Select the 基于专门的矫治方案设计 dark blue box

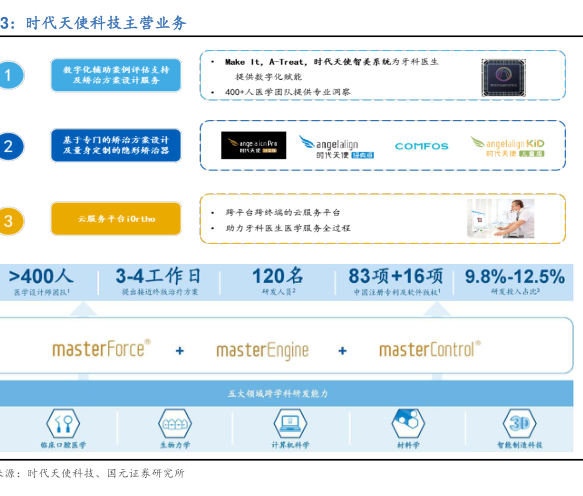[x=116, y=145]
